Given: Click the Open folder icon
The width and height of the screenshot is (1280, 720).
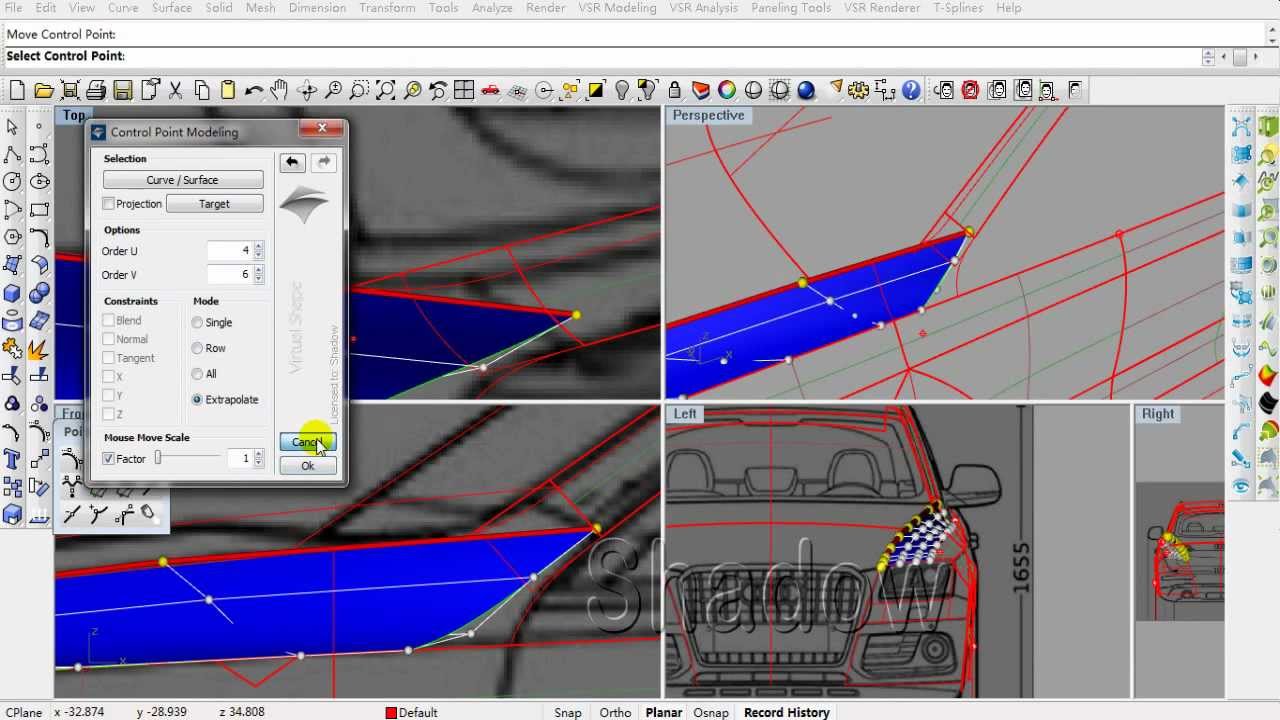Looking at the screenshot, I should [x=43, y=91].
